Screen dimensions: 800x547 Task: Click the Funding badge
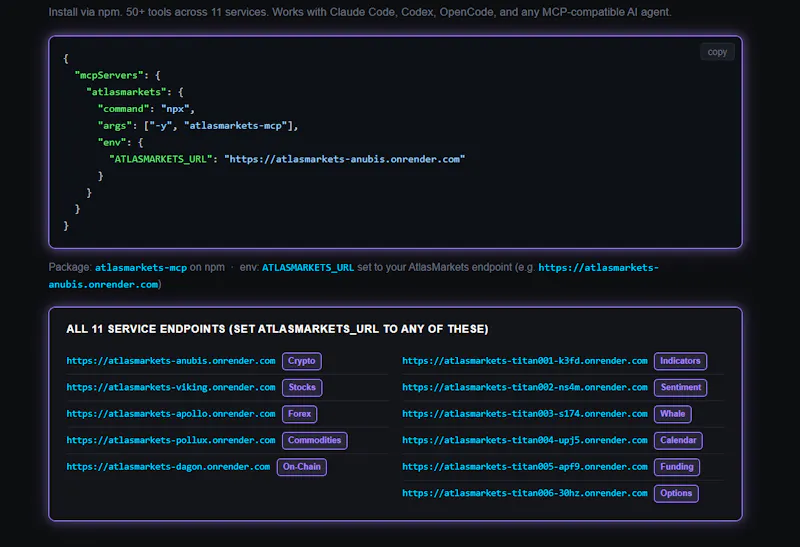(x=677, y=467)
